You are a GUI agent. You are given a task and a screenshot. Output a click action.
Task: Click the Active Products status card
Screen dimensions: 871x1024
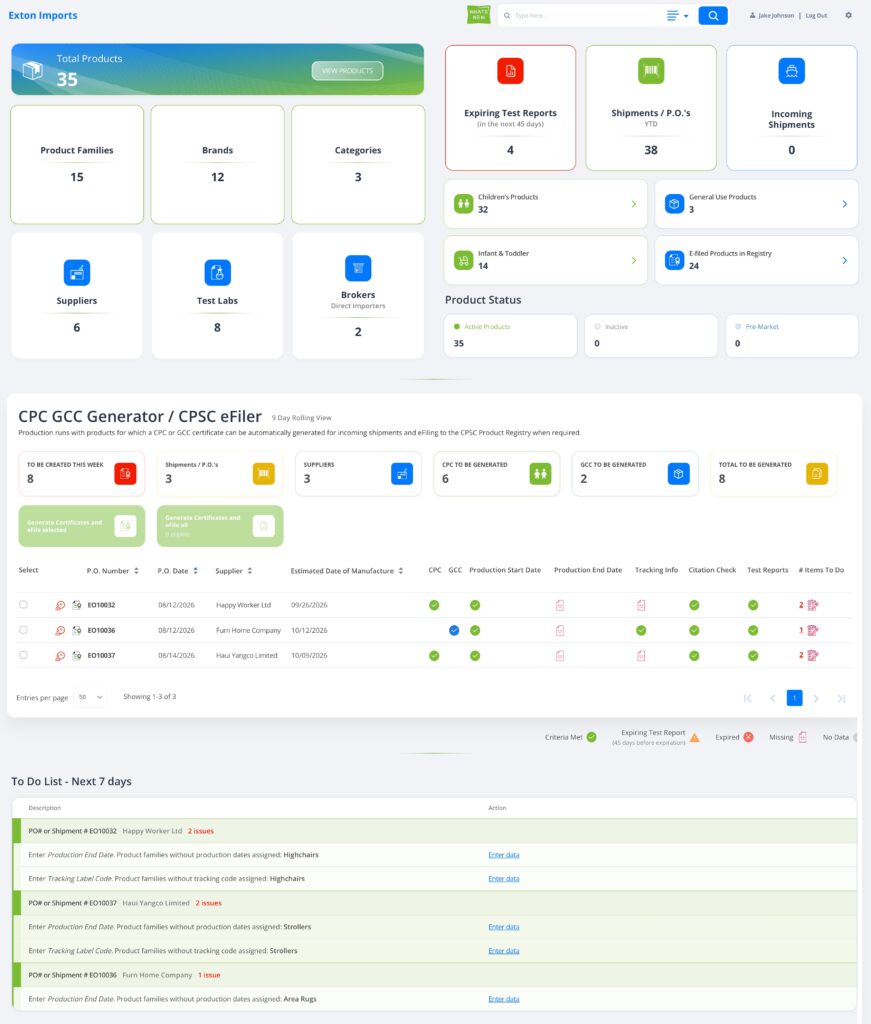511,336
